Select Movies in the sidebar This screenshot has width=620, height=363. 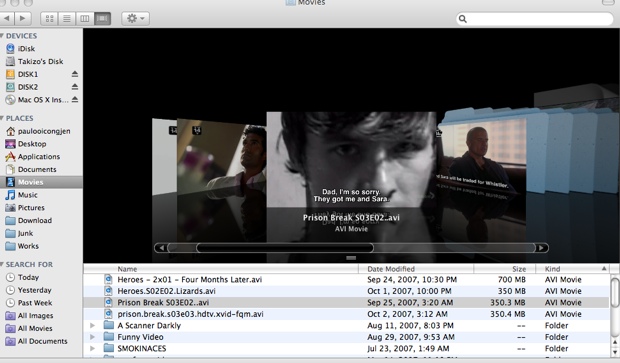41,182
